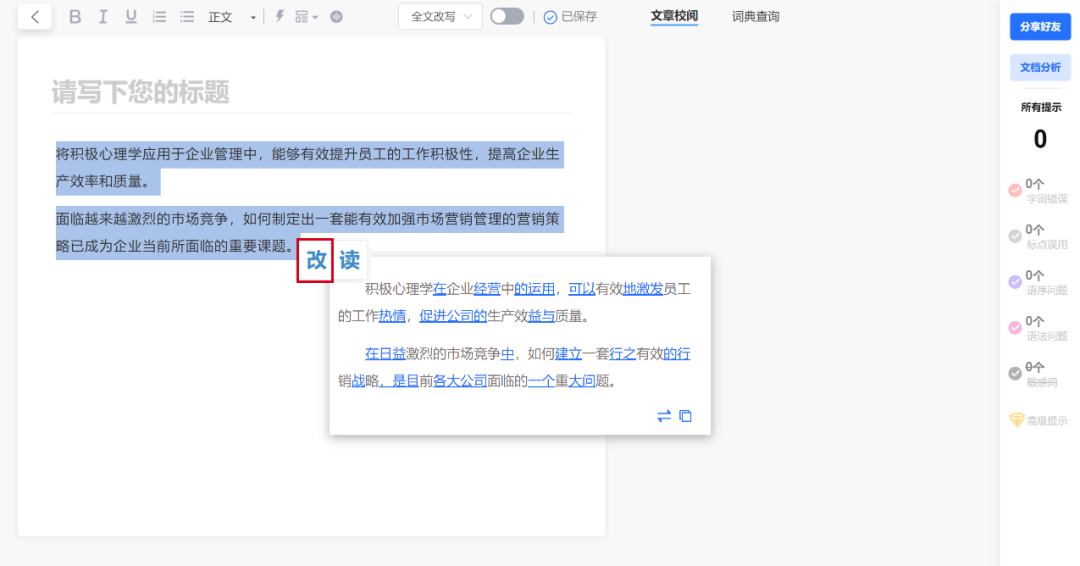Click the swap/replace arrows icon in popup

pos(664,416)
